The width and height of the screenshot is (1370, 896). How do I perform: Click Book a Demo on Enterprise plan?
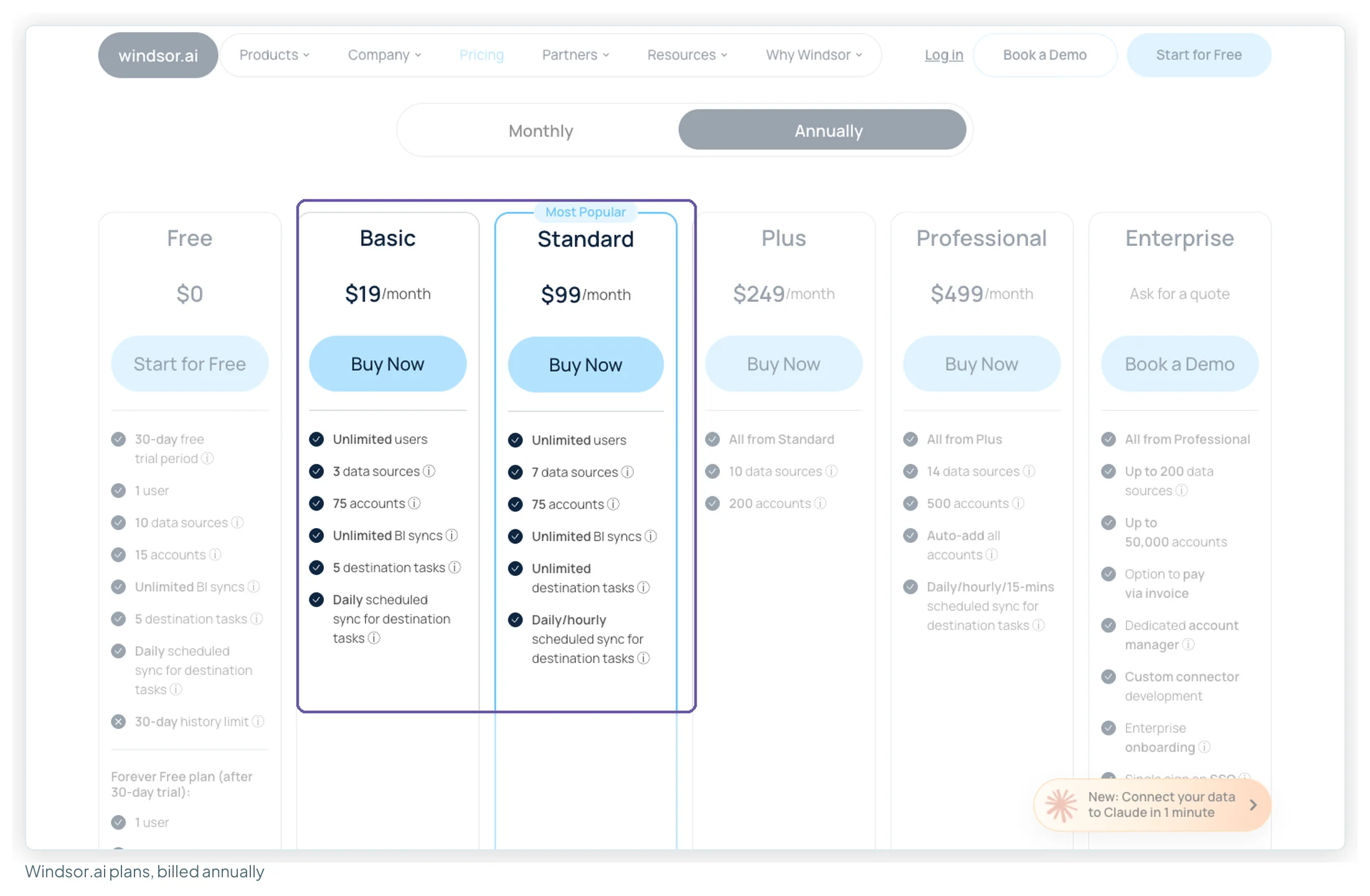click(1179, 364)
